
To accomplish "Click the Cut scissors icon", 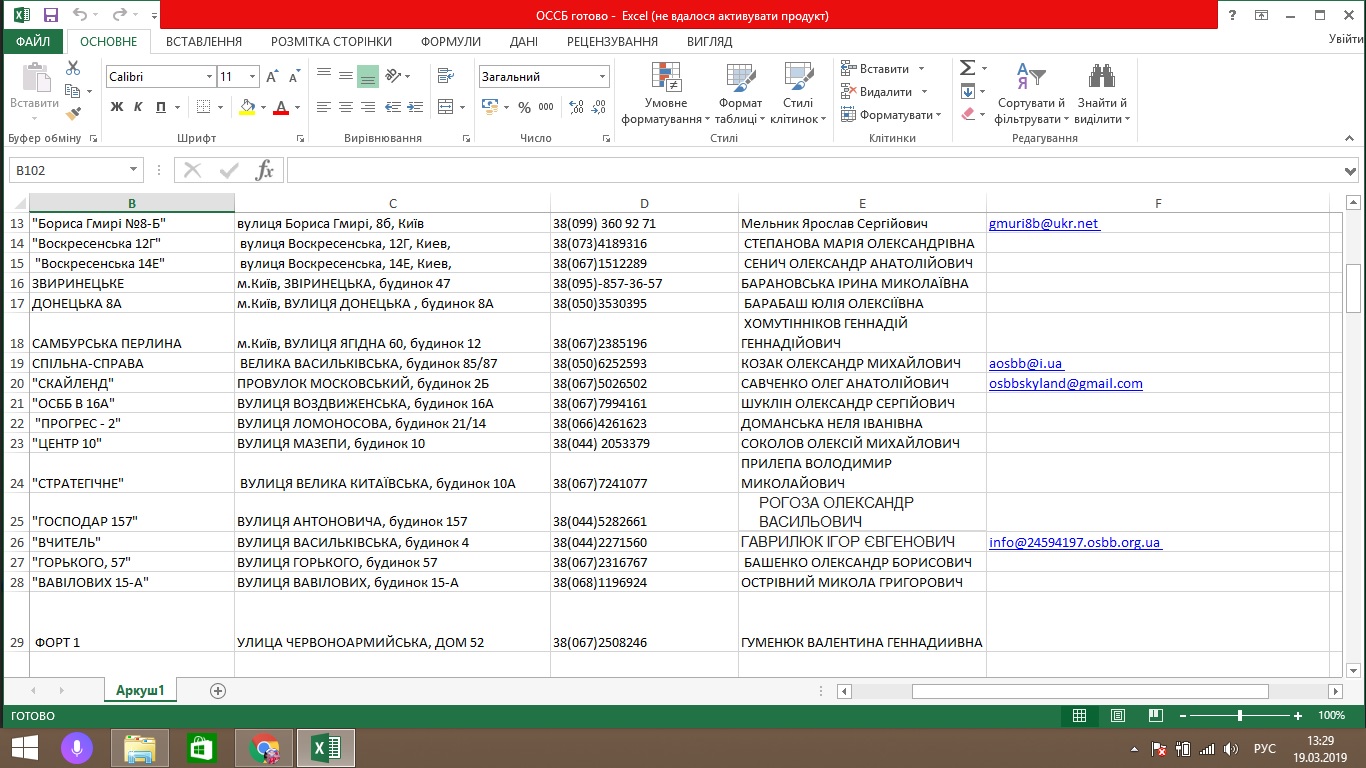I will [x=73, y=68].
